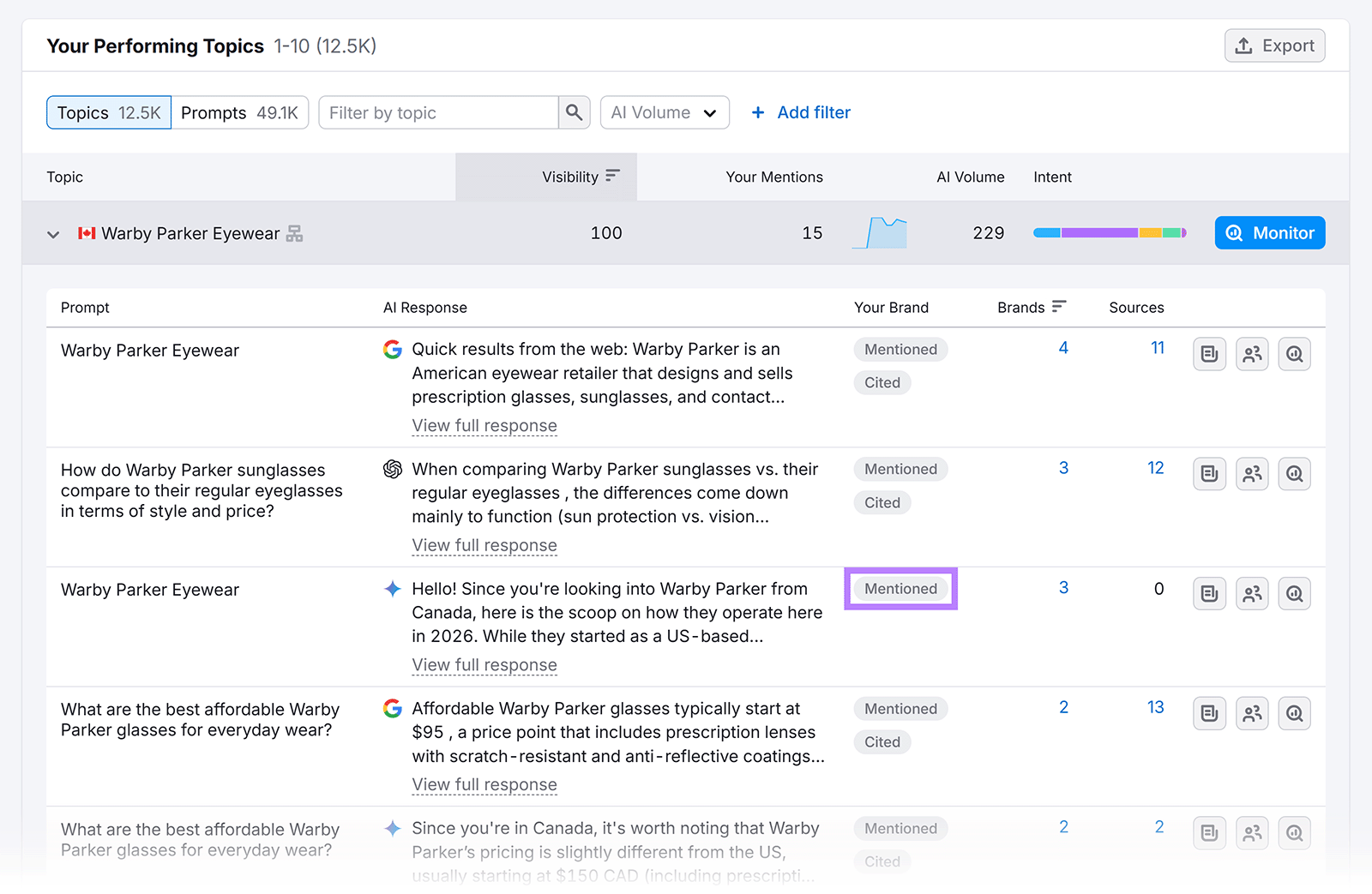Switch to the Prompts tab
The width and height of the screenshot is (1372, 894).
click(x=240, y=112)
